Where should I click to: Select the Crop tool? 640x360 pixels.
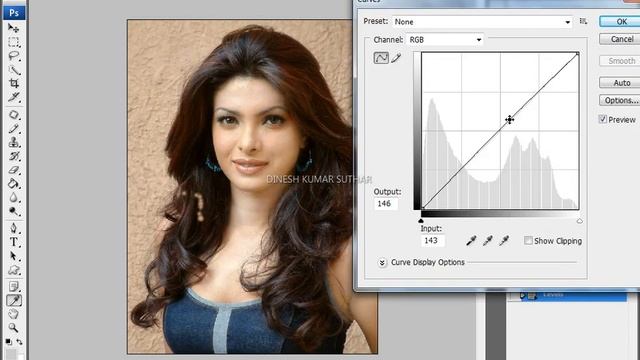(13, 83)
